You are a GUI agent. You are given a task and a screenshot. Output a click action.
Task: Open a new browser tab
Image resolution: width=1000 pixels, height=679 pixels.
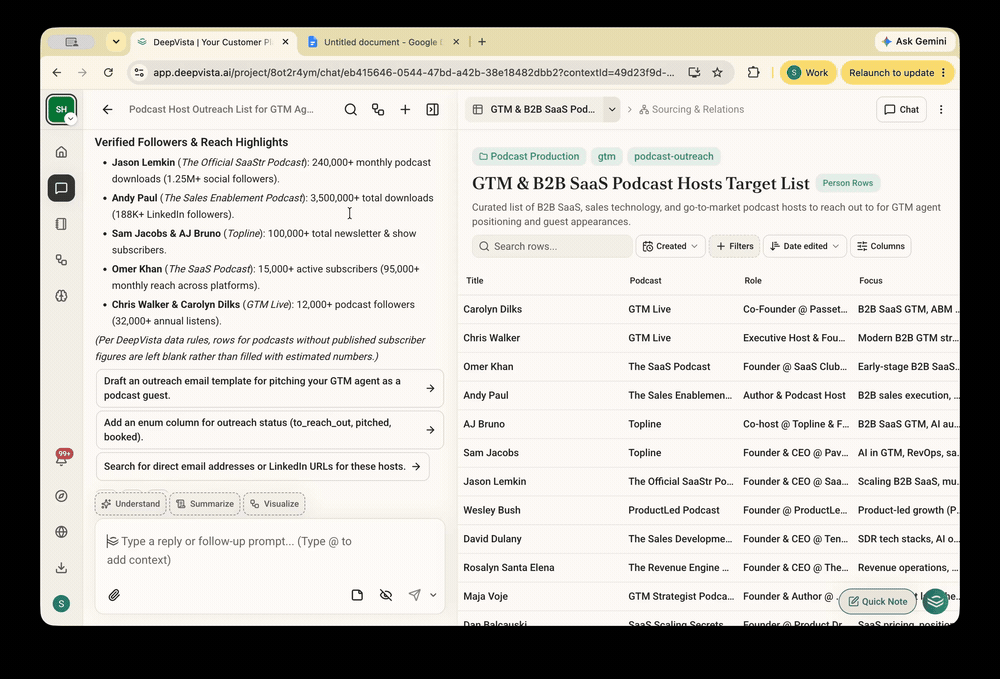[482, 42]
